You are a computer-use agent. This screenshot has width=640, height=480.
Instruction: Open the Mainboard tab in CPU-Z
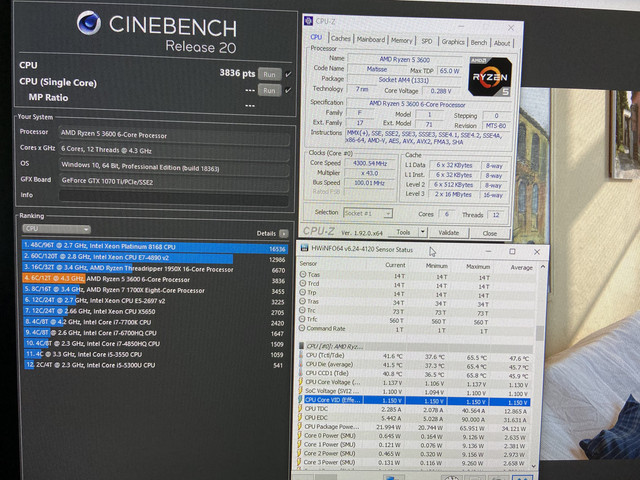click(x=371, y=40)
